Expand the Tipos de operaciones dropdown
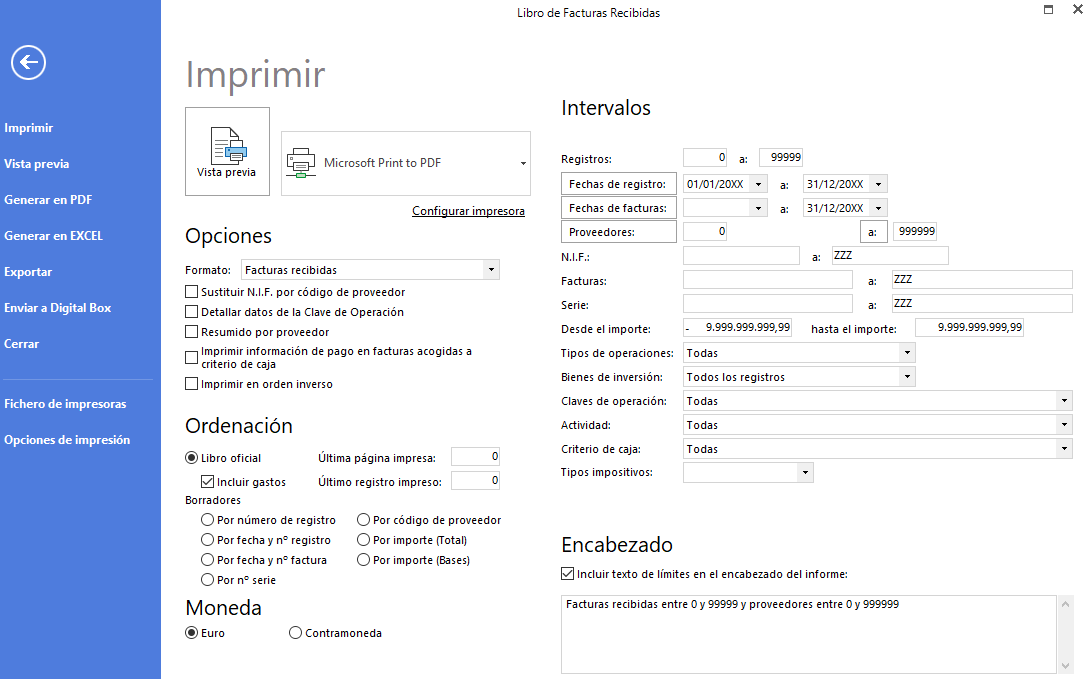Screen dimensions: 1092x679 point(907,353)
